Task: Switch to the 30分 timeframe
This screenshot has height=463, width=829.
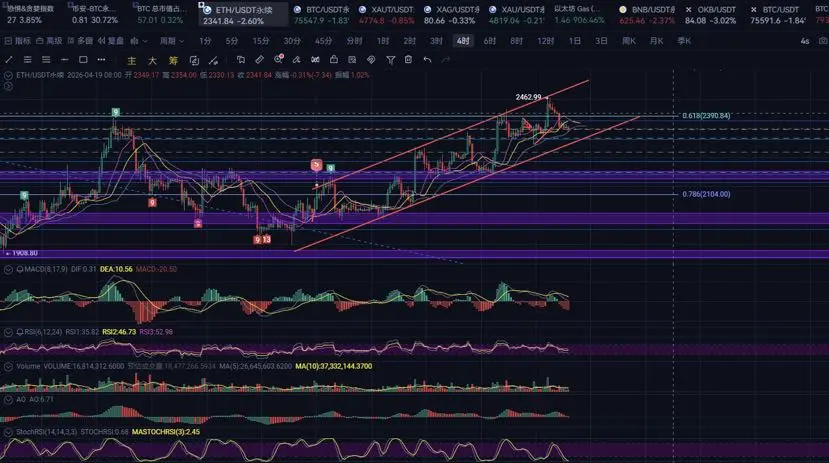Action: [292, 41]
